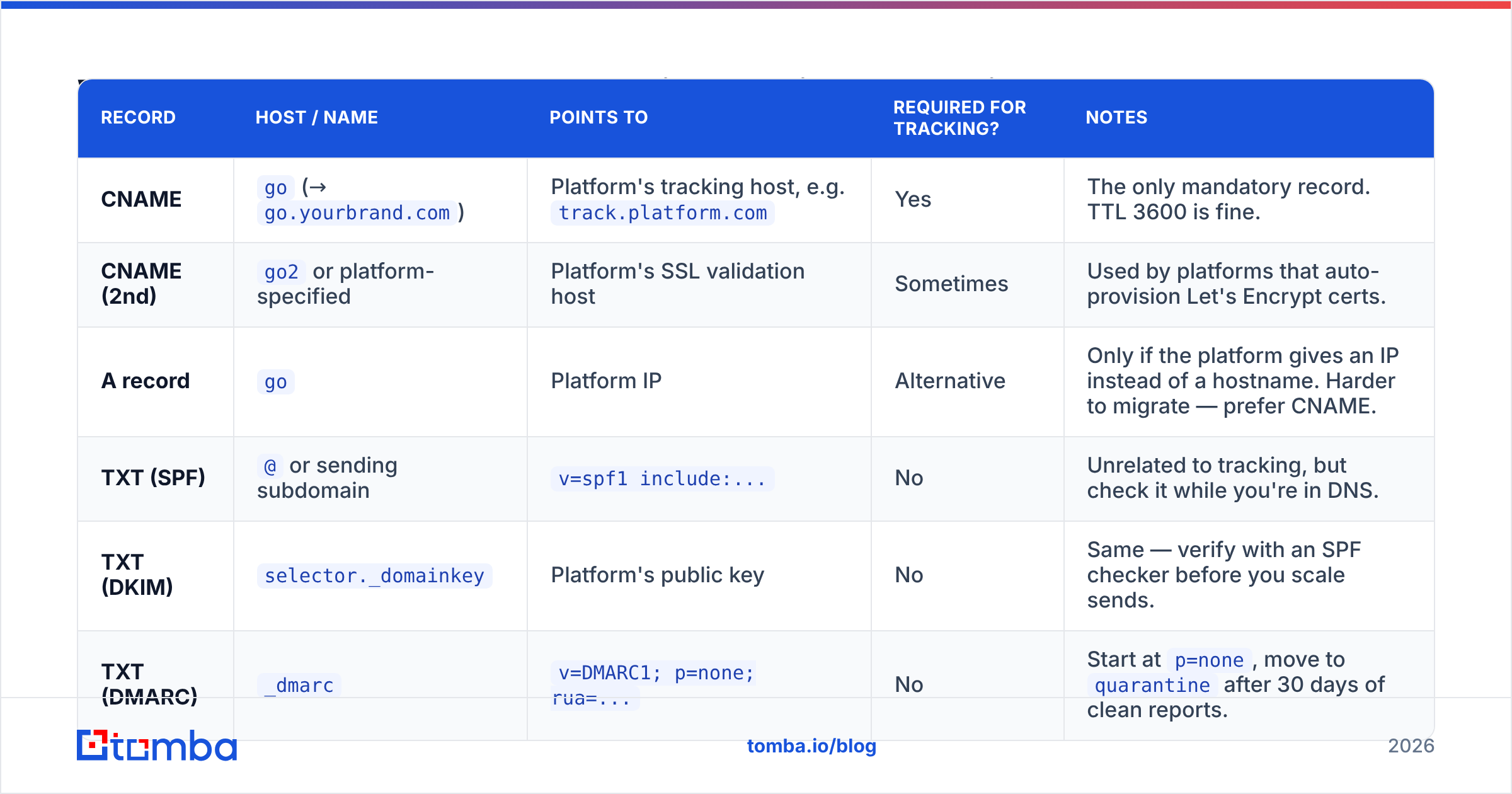This screenshot has height=794, width=1512.
Task: Click the Sometimes tracking value
Action: [x=951, y=284]
